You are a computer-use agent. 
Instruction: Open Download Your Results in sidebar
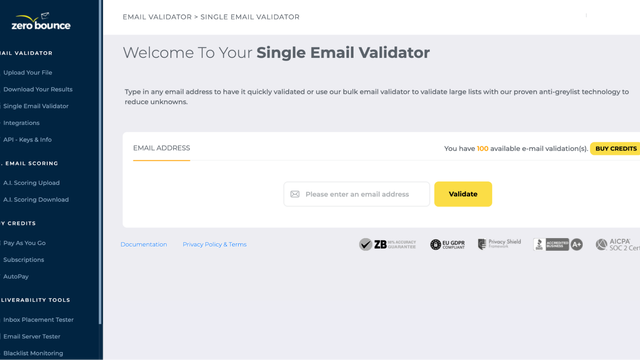coord(38,89)
